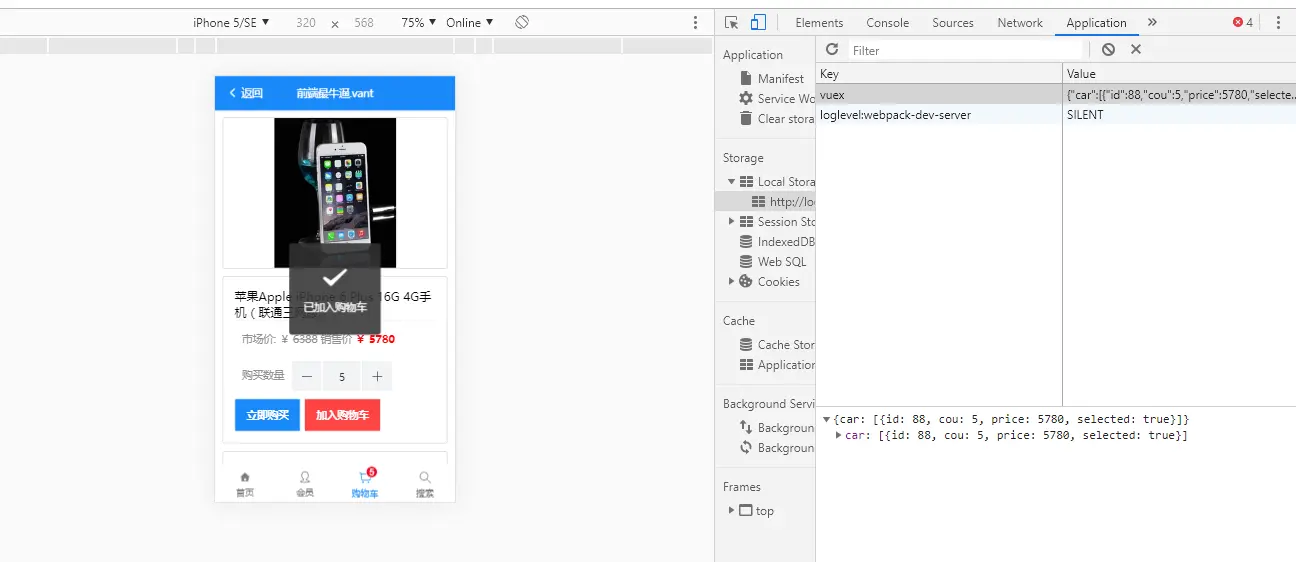The width and height of the screenshot is (1296, 562).
Task: Open Clear storage trash item
Action: click(777, 118)
